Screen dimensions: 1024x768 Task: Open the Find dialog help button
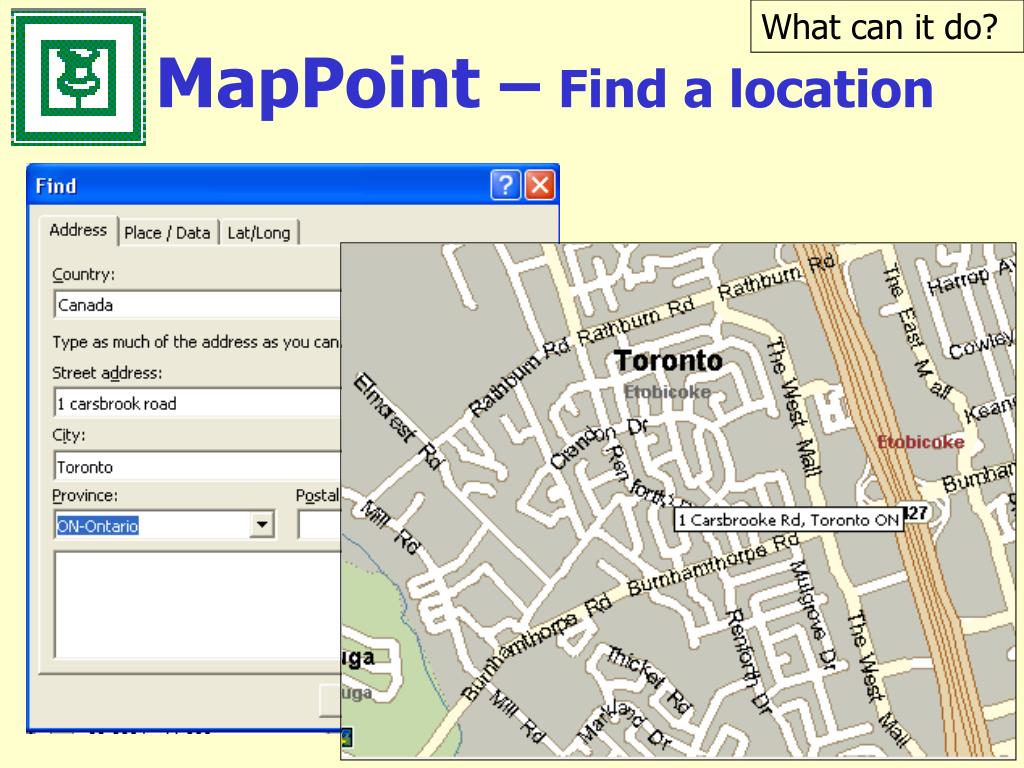(505, 185)
